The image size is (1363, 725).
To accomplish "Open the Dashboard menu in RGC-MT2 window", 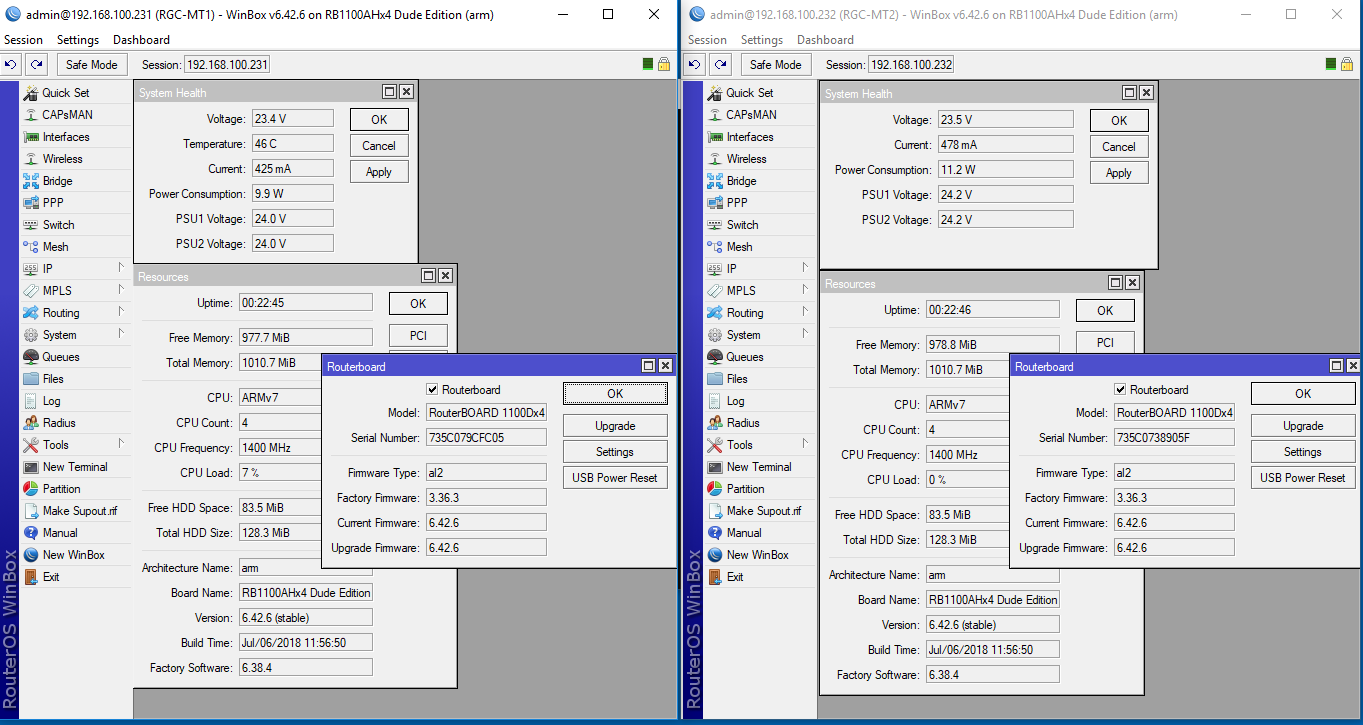I will point(825,40).
